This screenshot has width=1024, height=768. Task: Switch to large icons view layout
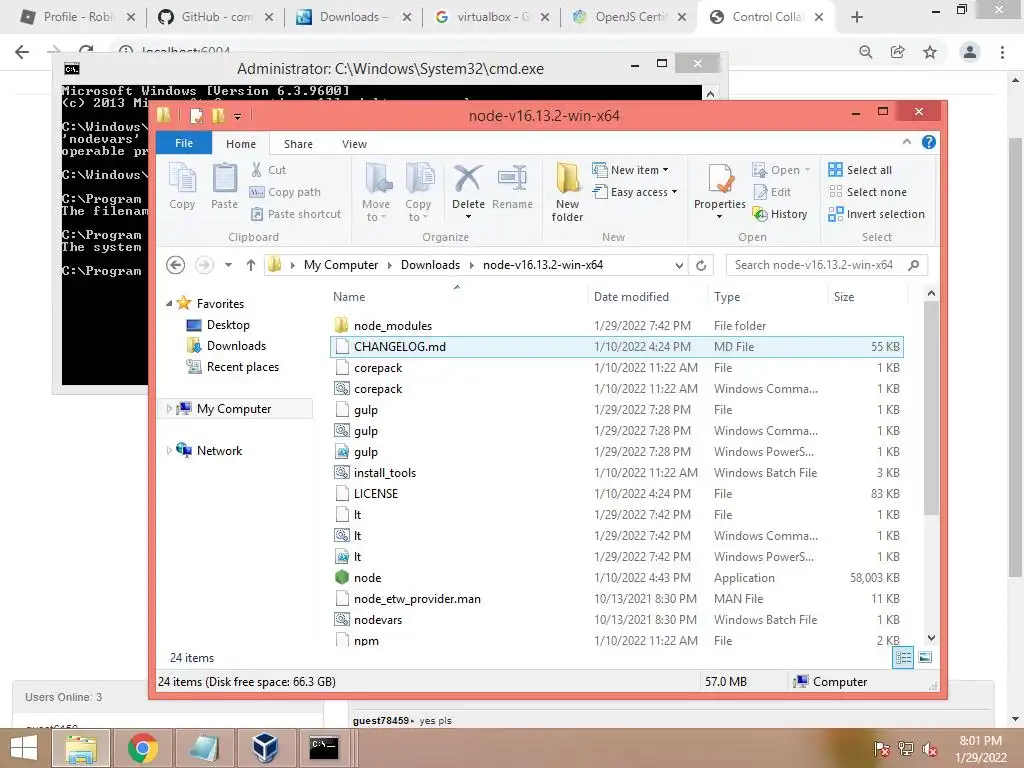(925, 658)
